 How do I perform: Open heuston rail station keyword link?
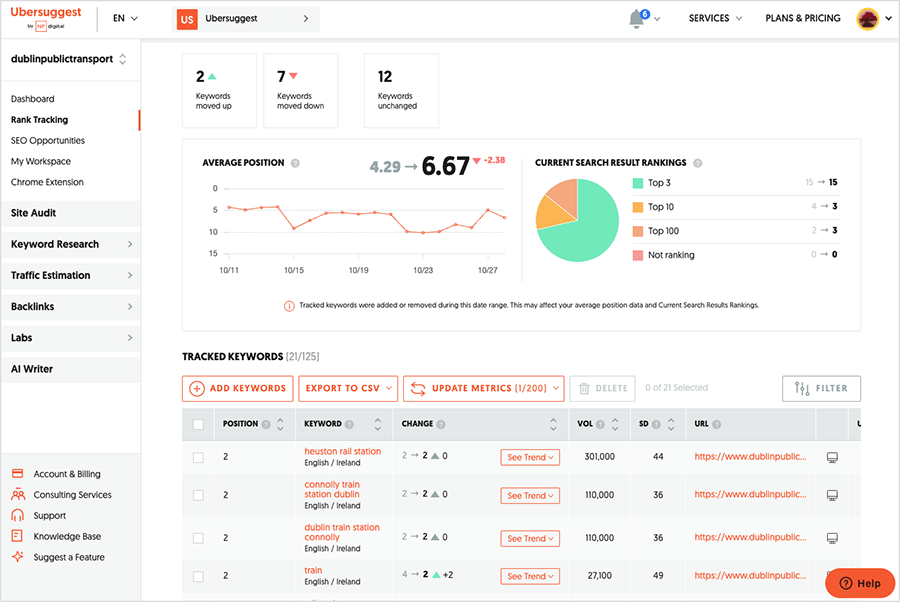343,451
